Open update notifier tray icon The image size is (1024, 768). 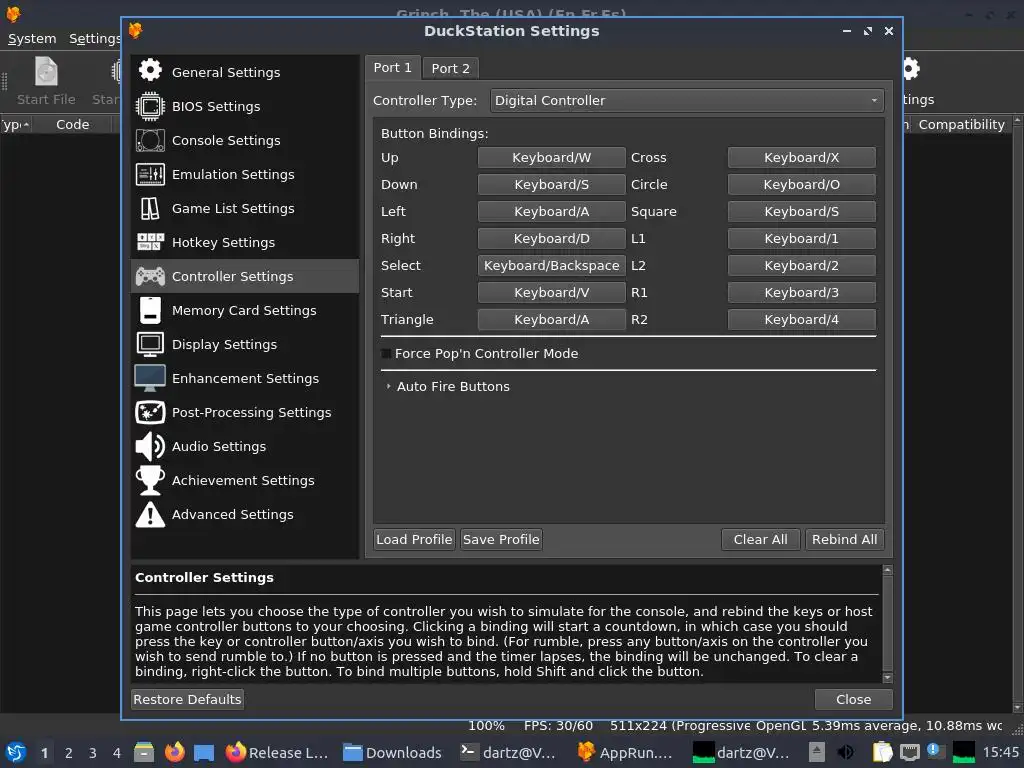(935, 752)
